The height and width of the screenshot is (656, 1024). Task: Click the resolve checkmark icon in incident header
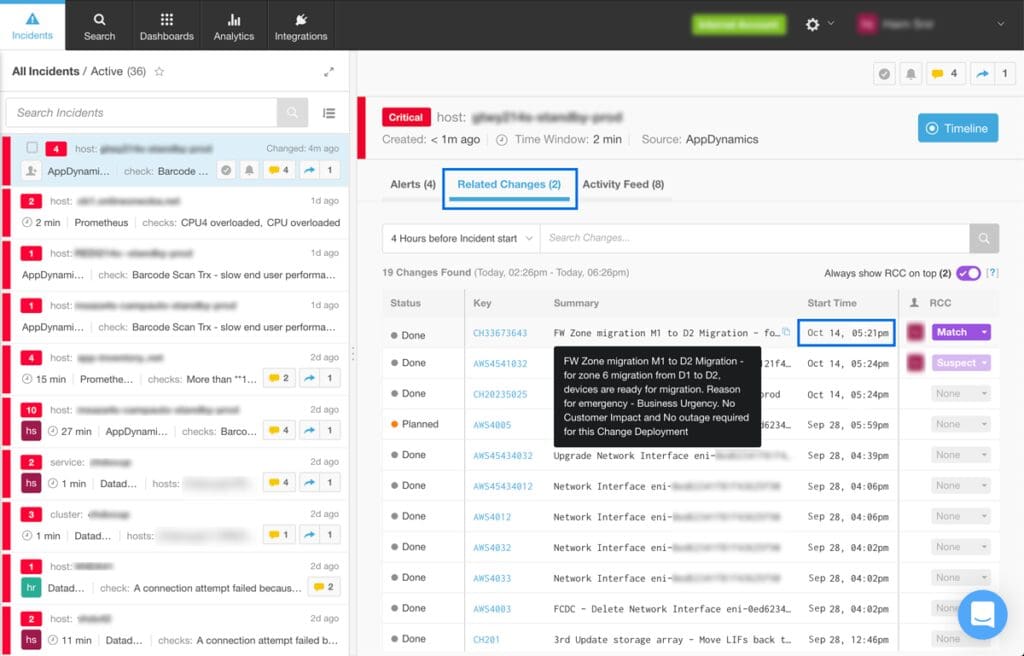click(884, 74)
